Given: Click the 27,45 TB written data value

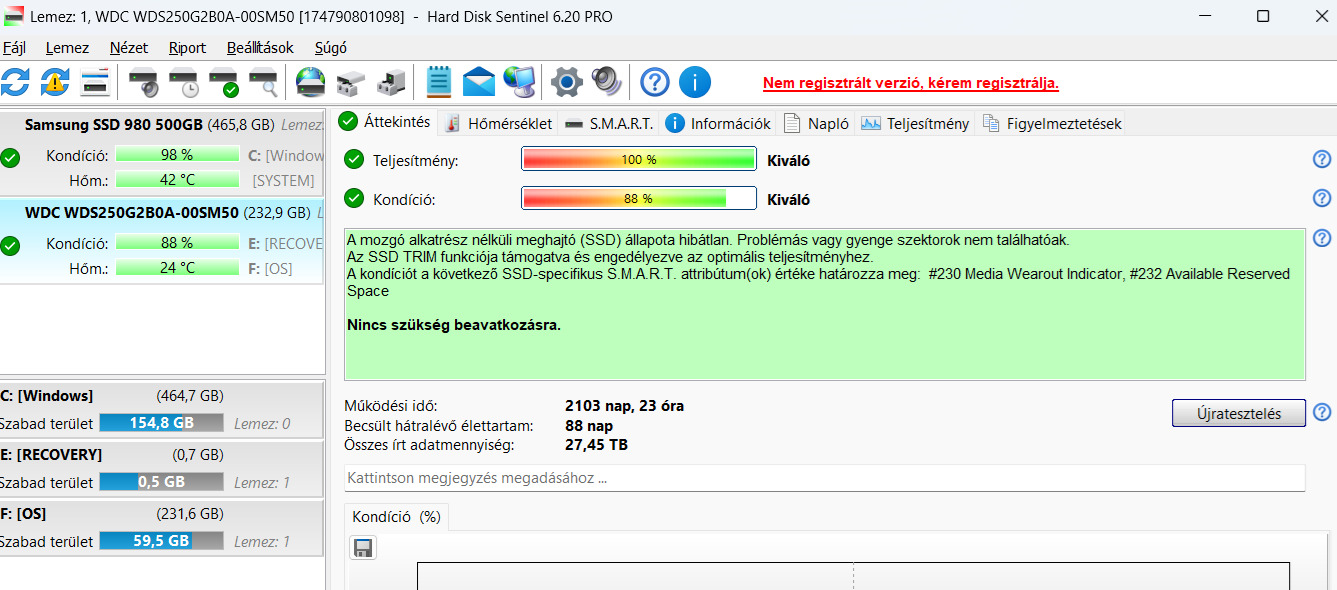Looking at the screenshot, I should coord(596,444).
